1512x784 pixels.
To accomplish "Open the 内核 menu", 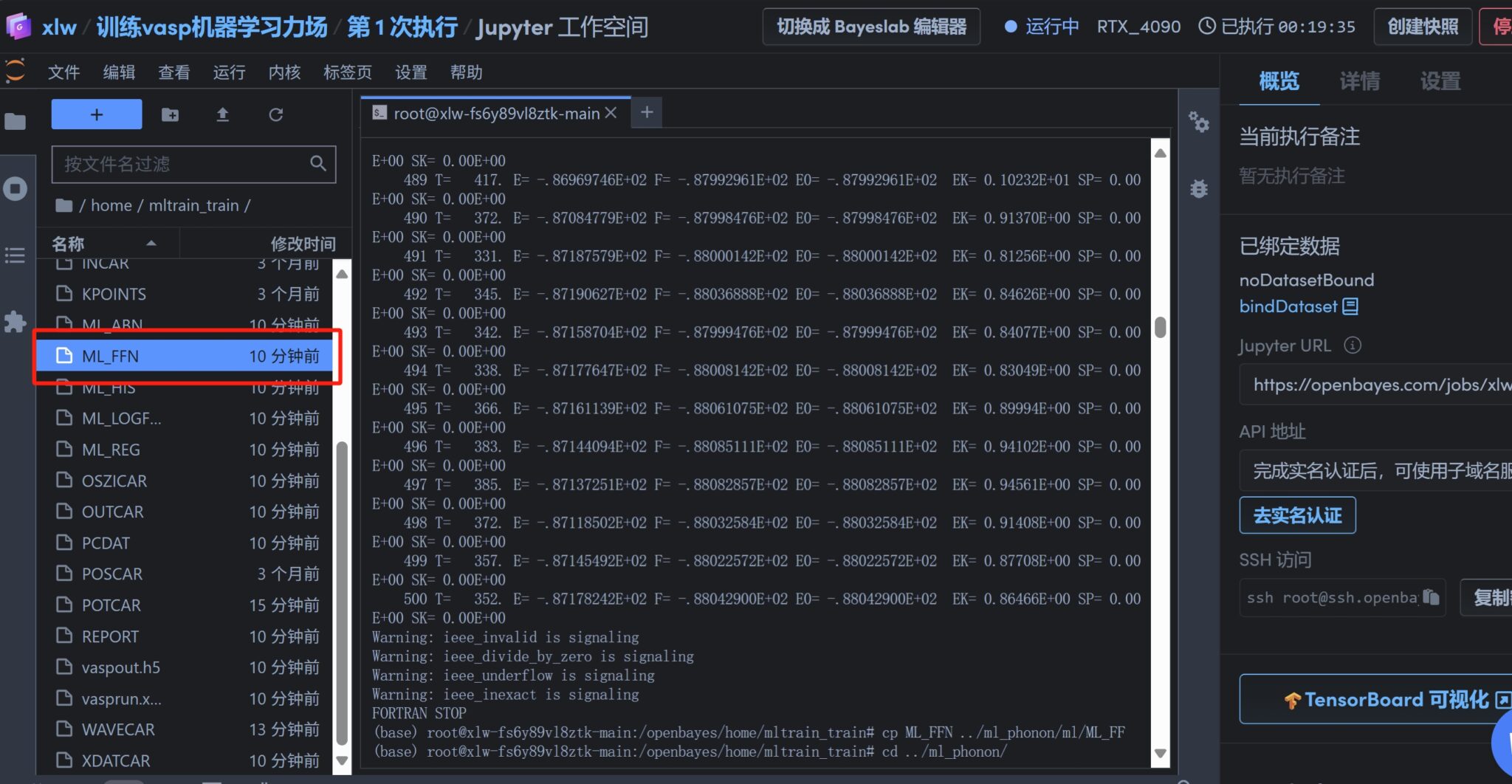I will pos(284,72).
